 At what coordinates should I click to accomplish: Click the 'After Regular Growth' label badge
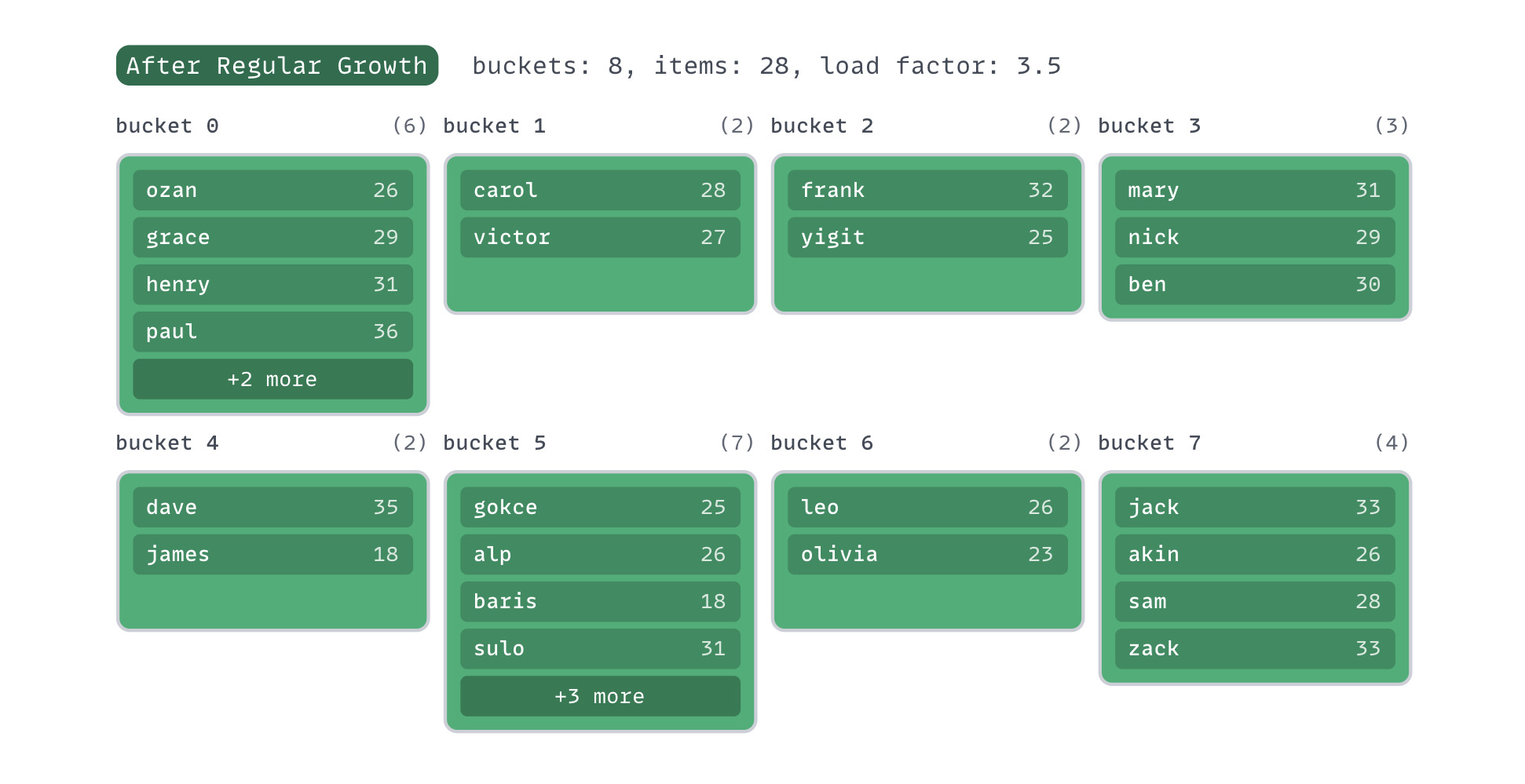(276, 66)
